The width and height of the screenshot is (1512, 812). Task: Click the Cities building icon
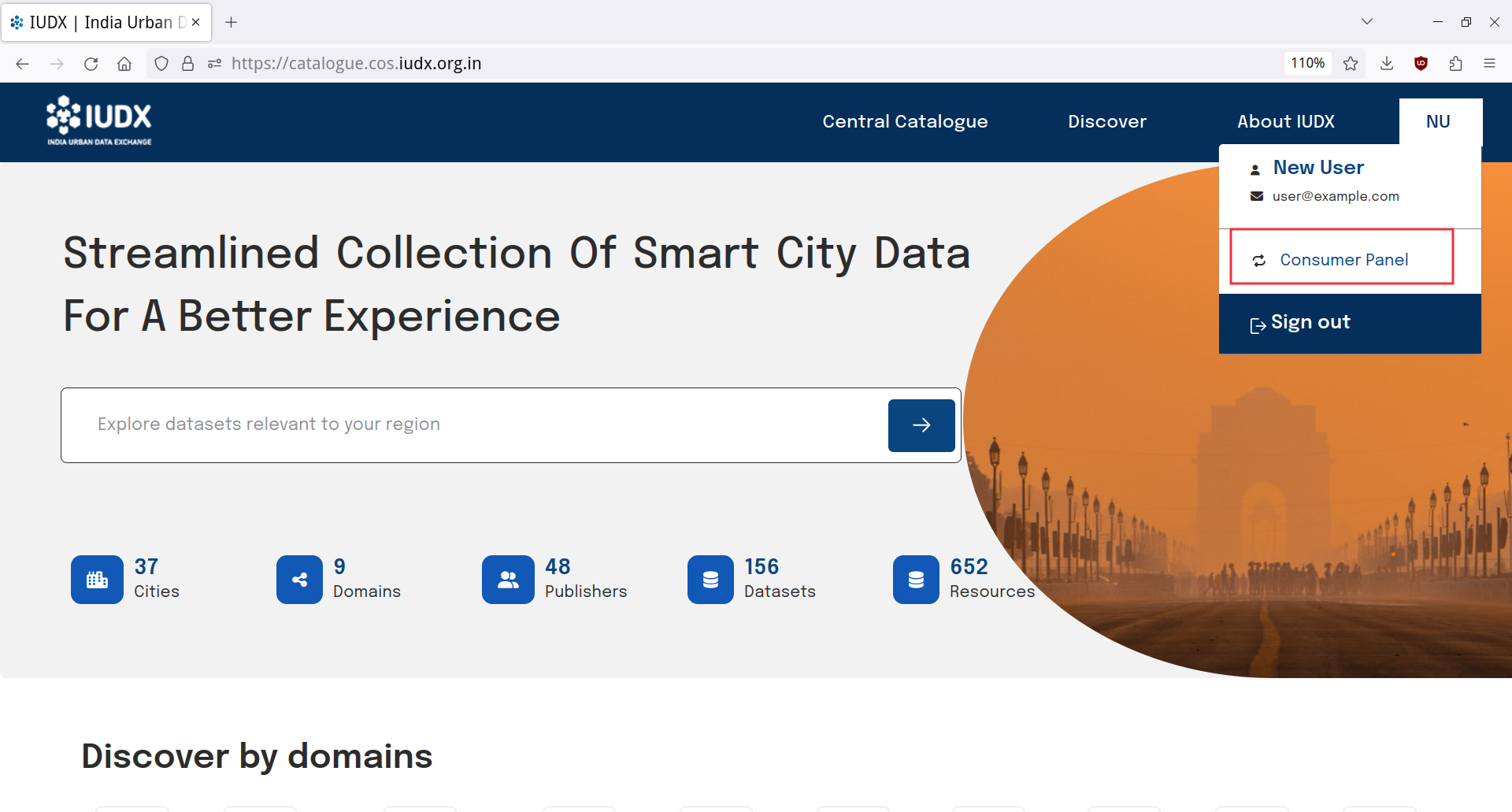pyautogui.click(x=97, y=580)
